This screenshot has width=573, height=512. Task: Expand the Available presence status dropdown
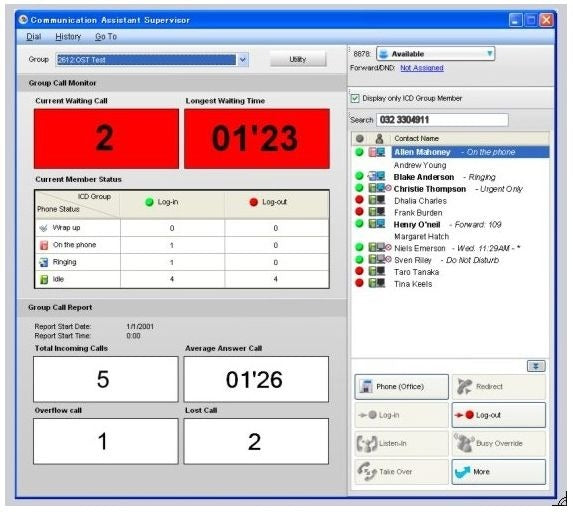pyautogui.click(x=490, y=54)
